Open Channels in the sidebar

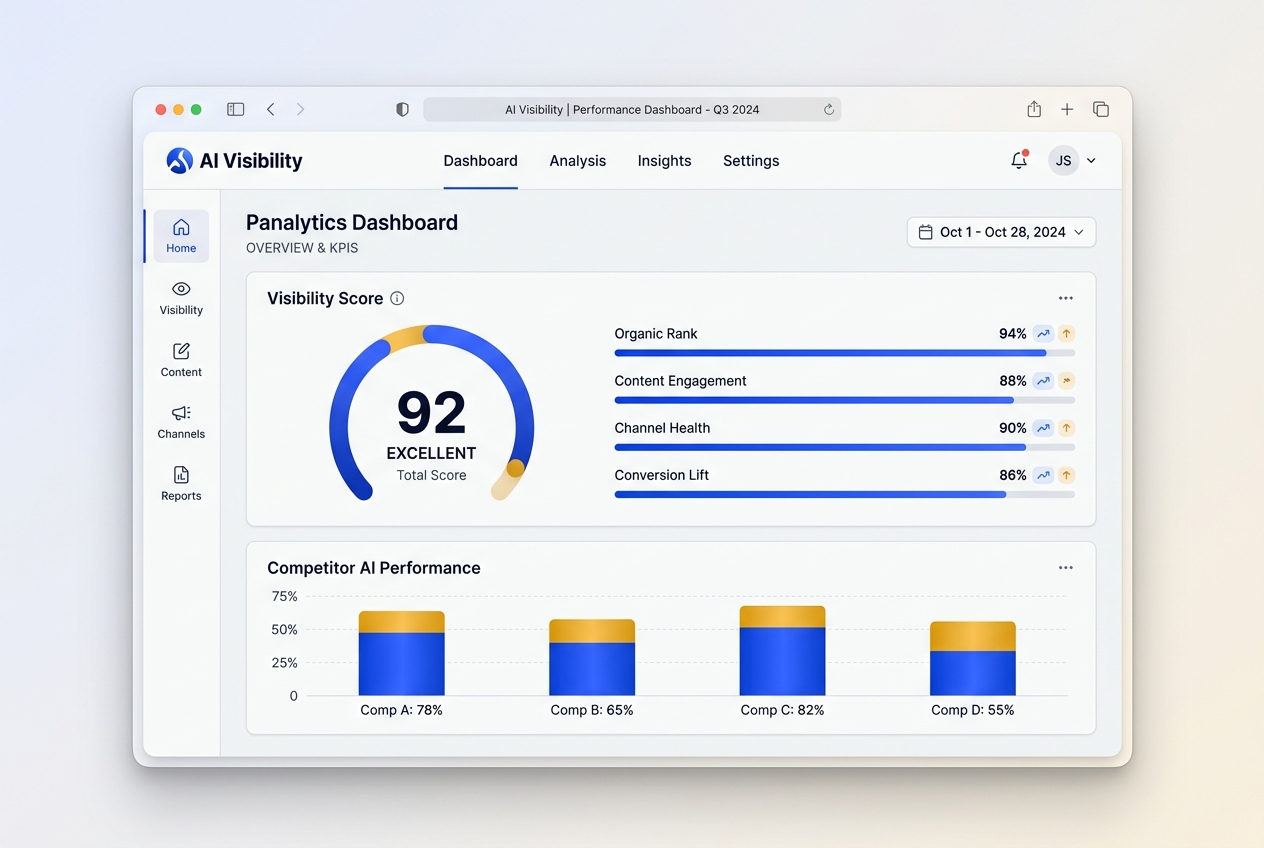click(x=181, y=422)
